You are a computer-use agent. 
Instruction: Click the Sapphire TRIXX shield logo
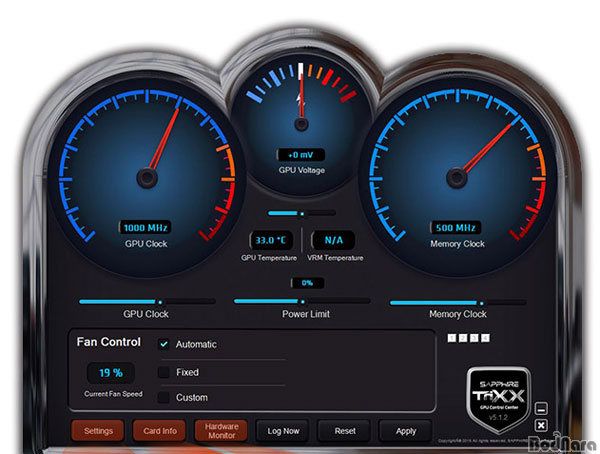[x=499, y=399]
